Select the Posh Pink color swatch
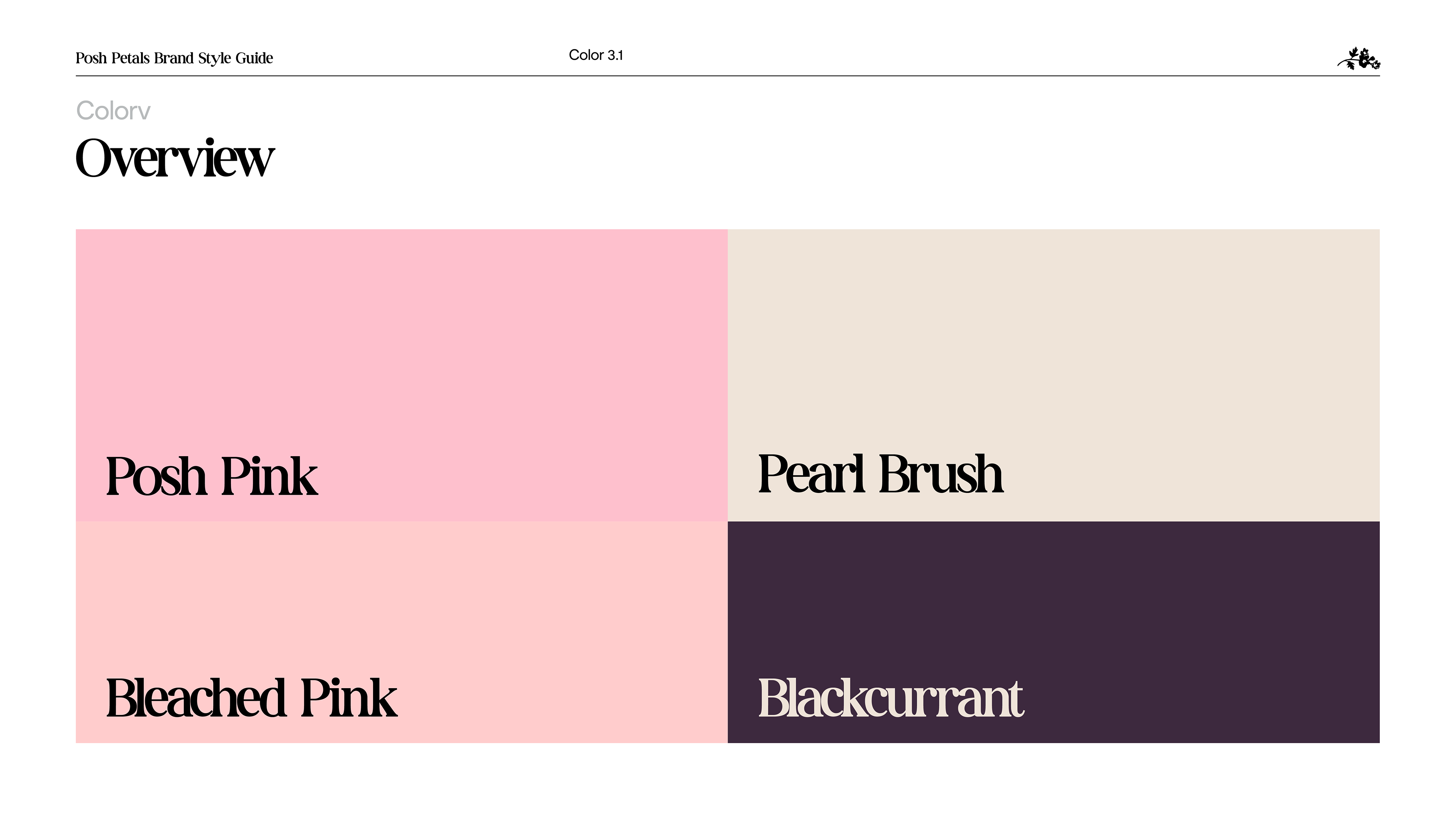 pos(401,375)
